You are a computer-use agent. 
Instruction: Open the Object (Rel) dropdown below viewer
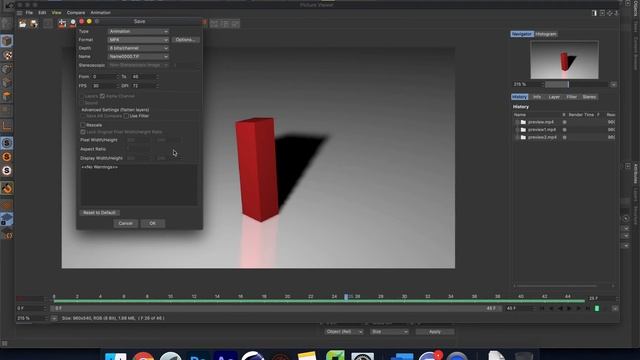click(344, 332)
